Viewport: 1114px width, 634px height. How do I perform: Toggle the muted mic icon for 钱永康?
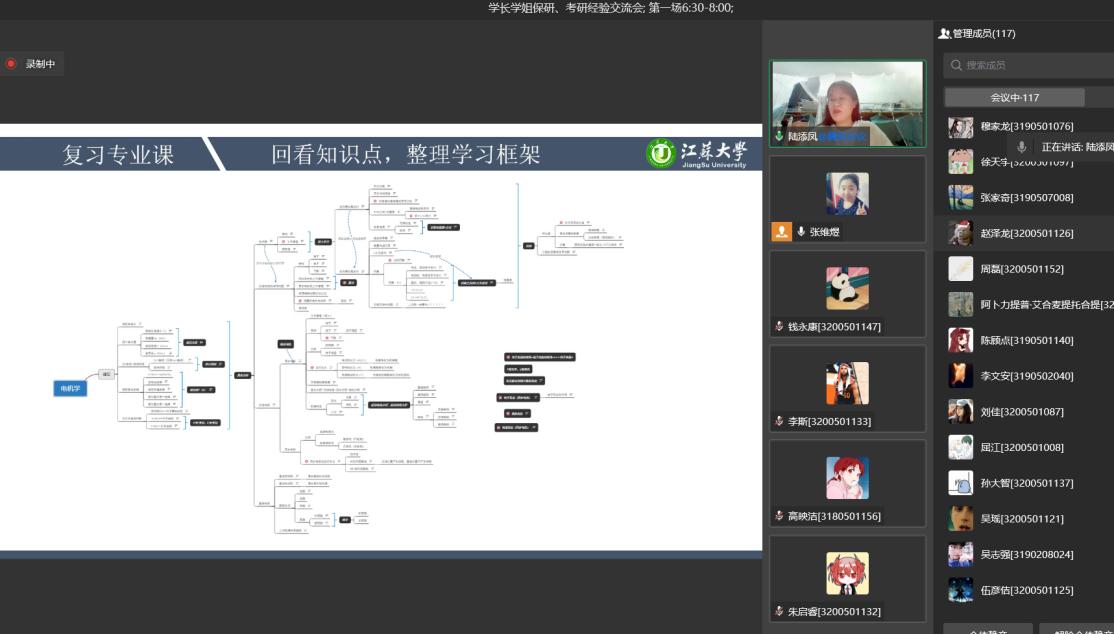779,327
